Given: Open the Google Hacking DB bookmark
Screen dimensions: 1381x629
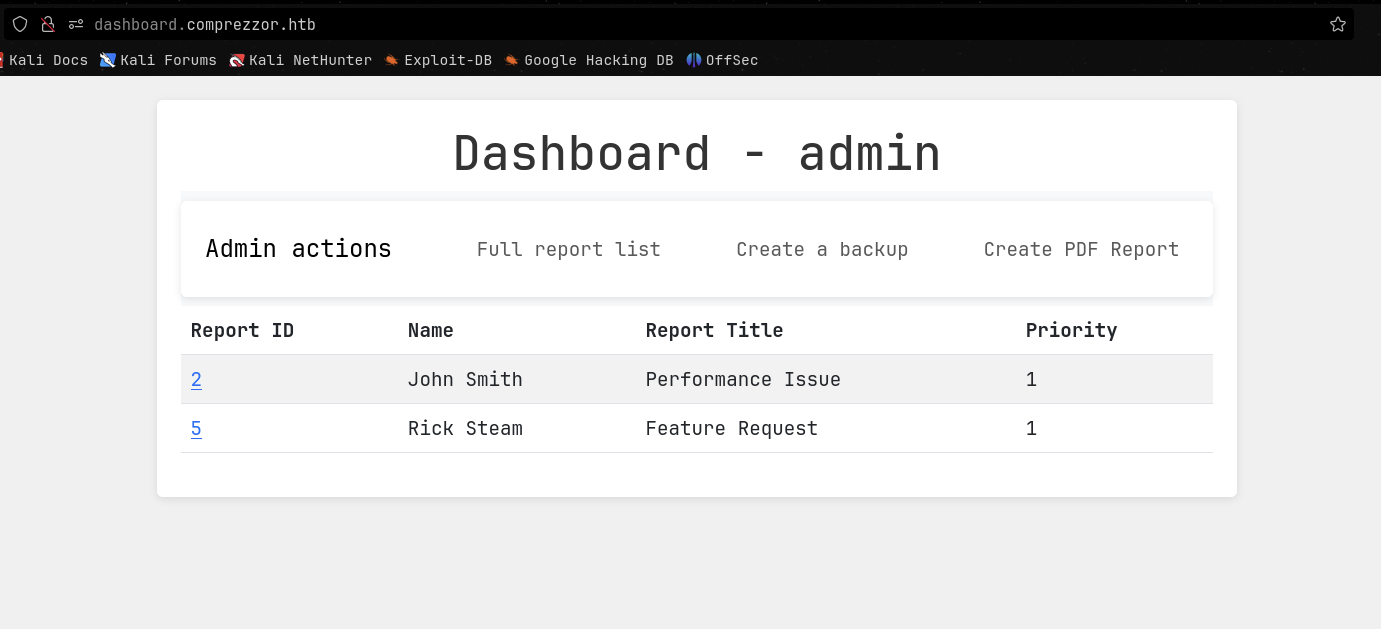Looking at the screenshot, I should (x=589, y=60).
